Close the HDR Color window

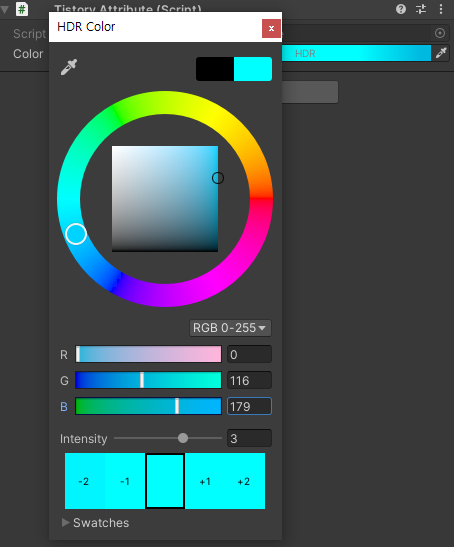(x=271, y=28)
